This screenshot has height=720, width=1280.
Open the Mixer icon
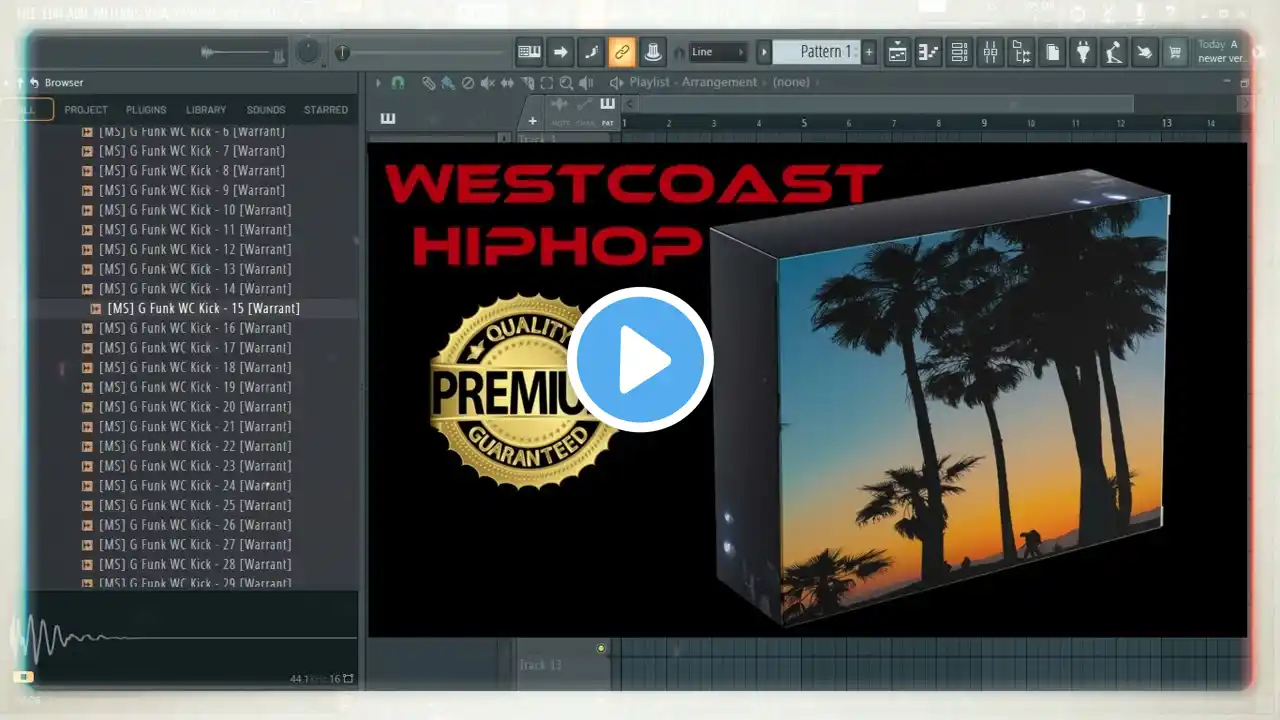tap(991, 52)
